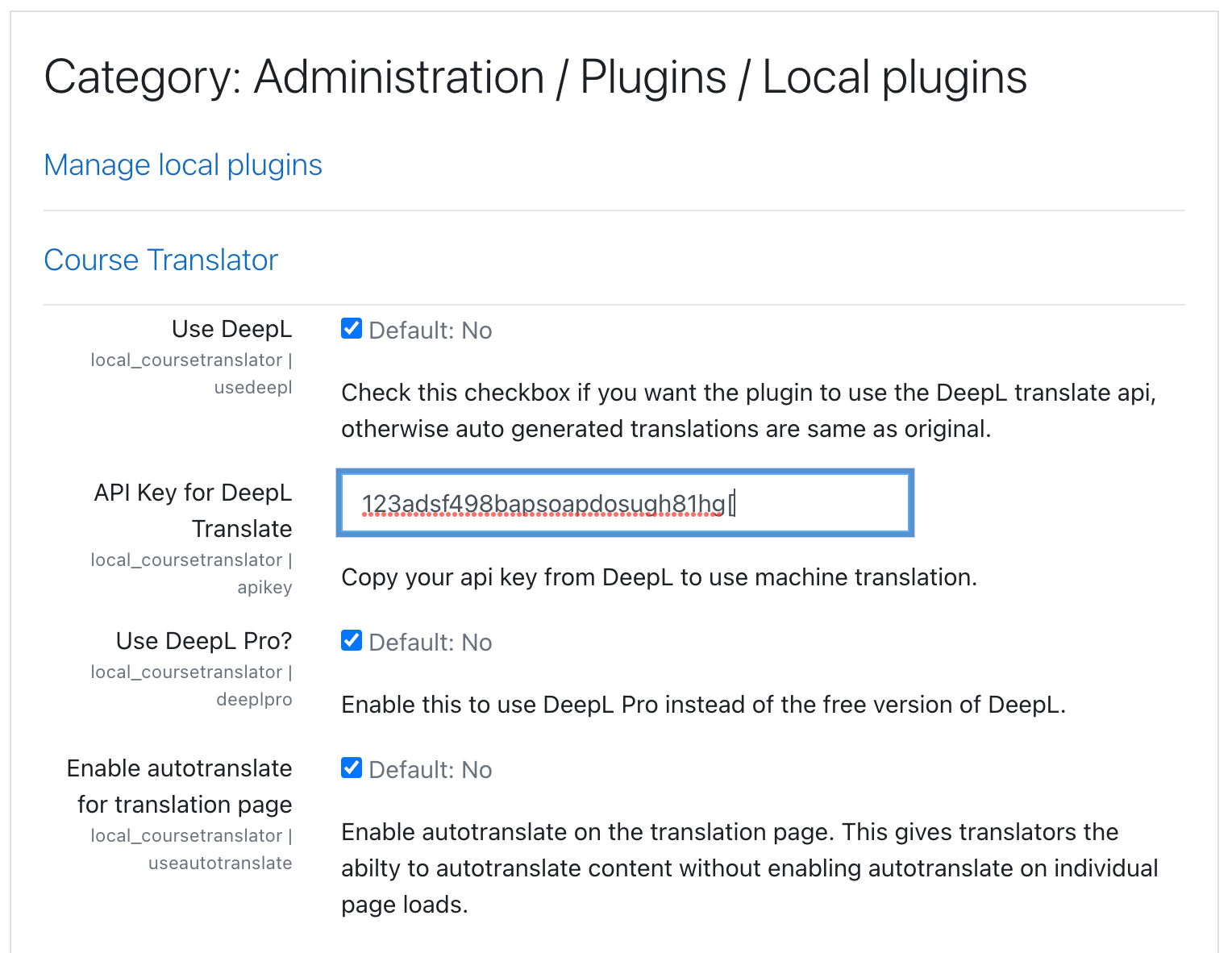Click the 'Use DeepL Pro?' setting label
Viewport: 1232px width, 953px height.
coord(204,641)
